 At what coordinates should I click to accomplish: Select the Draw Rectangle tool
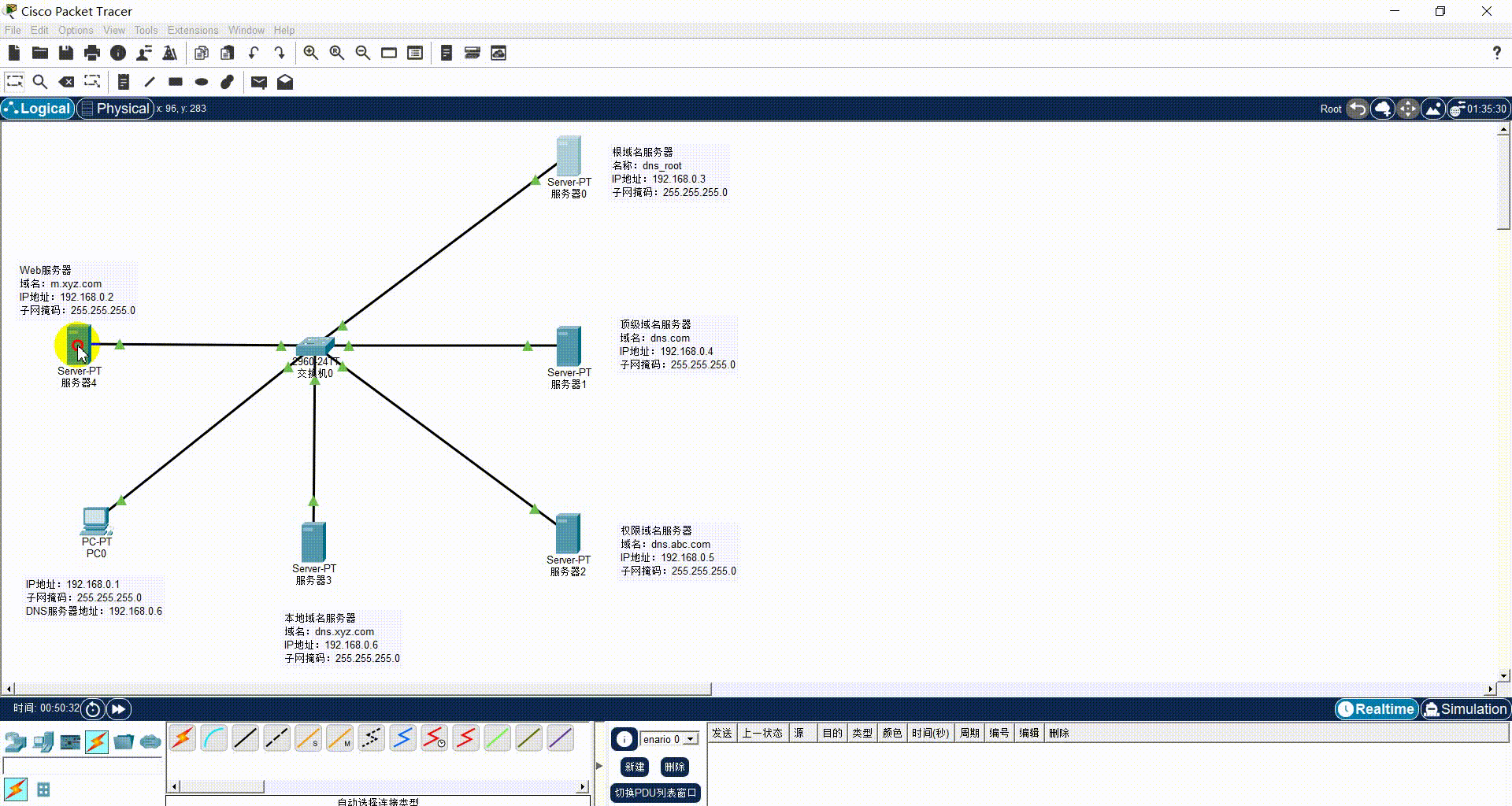pyautogui.click(x=176, y=82)
